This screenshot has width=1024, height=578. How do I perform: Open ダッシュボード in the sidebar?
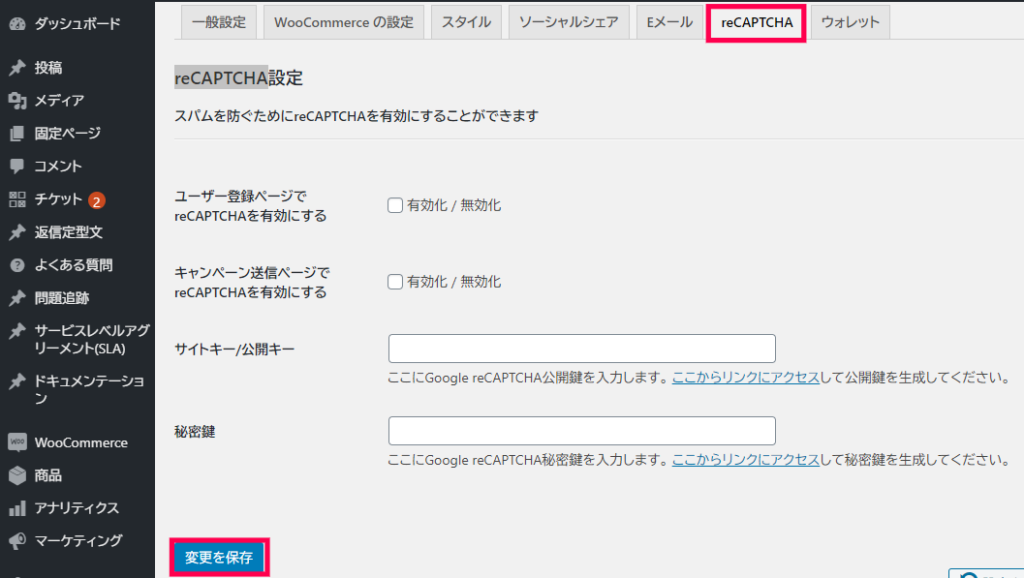(77, 24)
